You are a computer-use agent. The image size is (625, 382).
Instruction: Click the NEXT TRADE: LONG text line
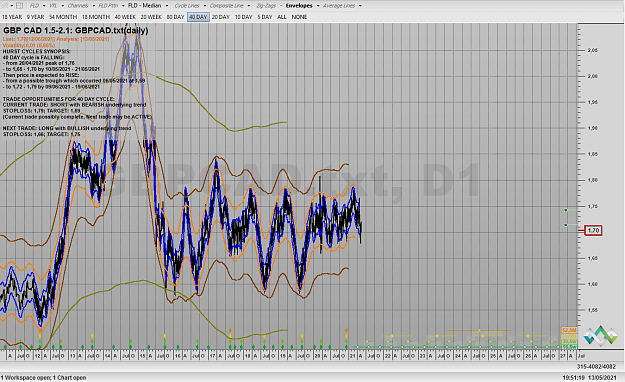coord(67,128)
